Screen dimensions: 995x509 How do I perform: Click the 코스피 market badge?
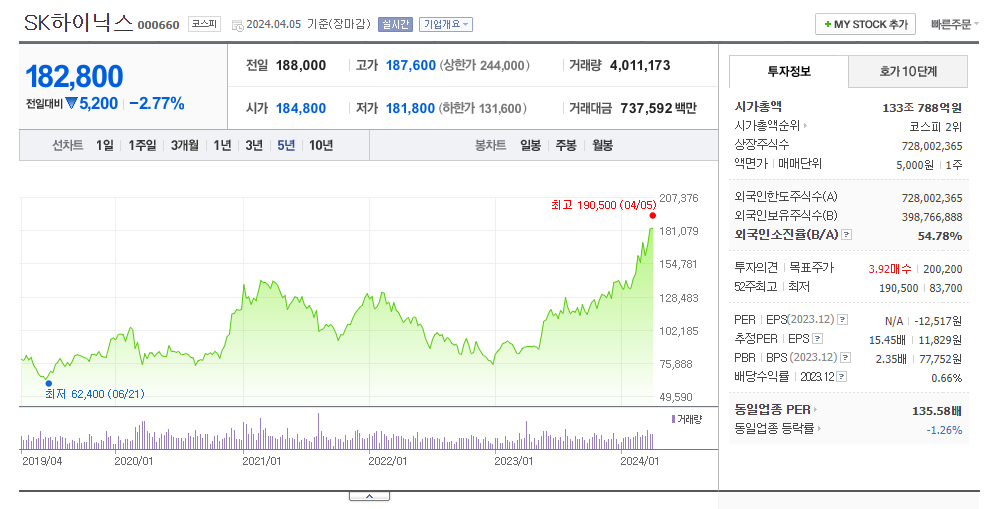coord(204,24)
